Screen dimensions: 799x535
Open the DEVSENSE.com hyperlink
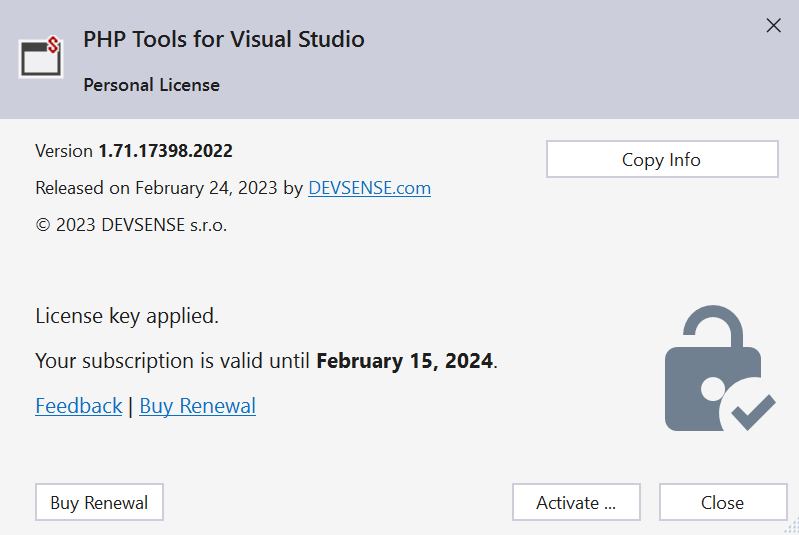[369, 188]
